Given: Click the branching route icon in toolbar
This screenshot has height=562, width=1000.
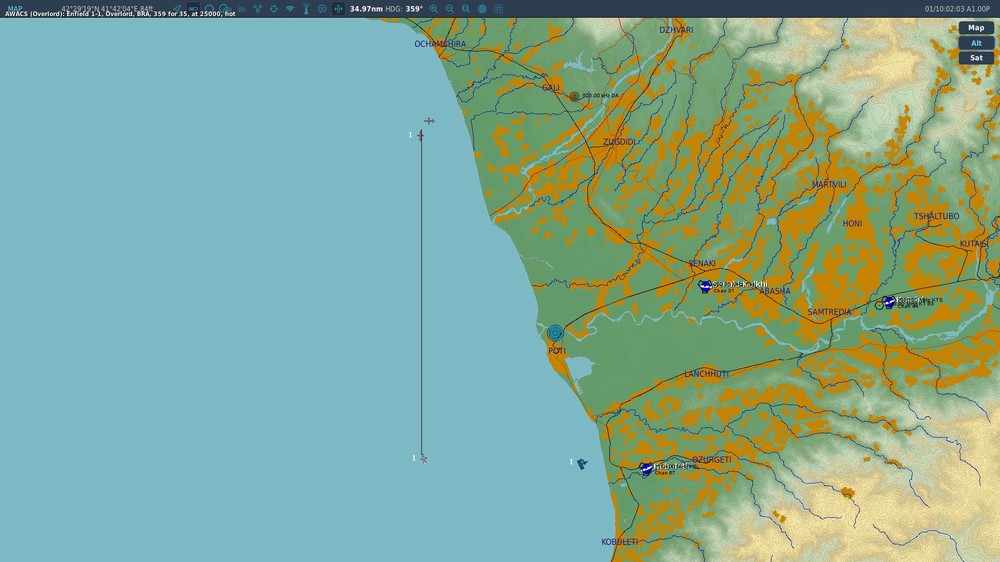Looking at the screenshot, I should coord(258,9).
